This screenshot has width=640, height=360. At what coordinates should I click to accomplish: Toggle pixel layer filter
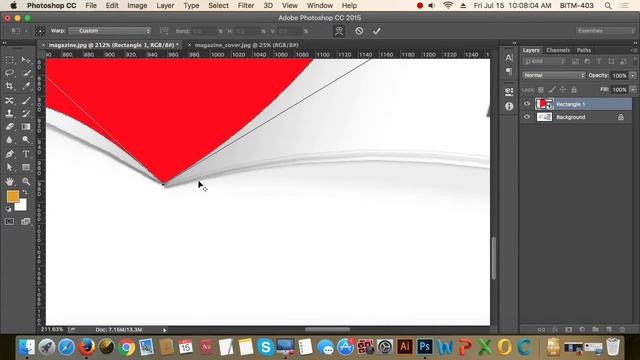point(575,62)
